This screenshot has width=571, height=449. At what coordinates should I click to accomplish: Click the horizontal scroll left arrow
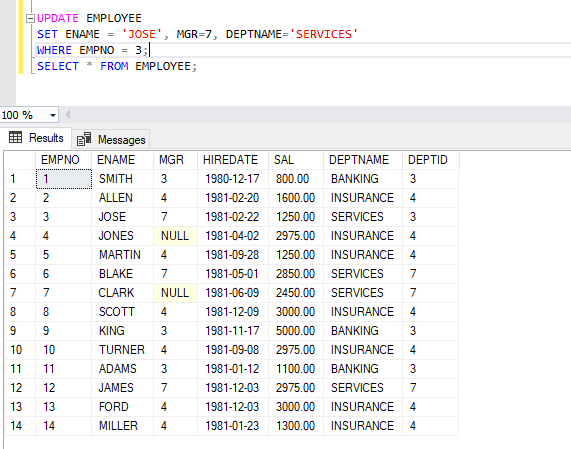[x=67, y=115]
